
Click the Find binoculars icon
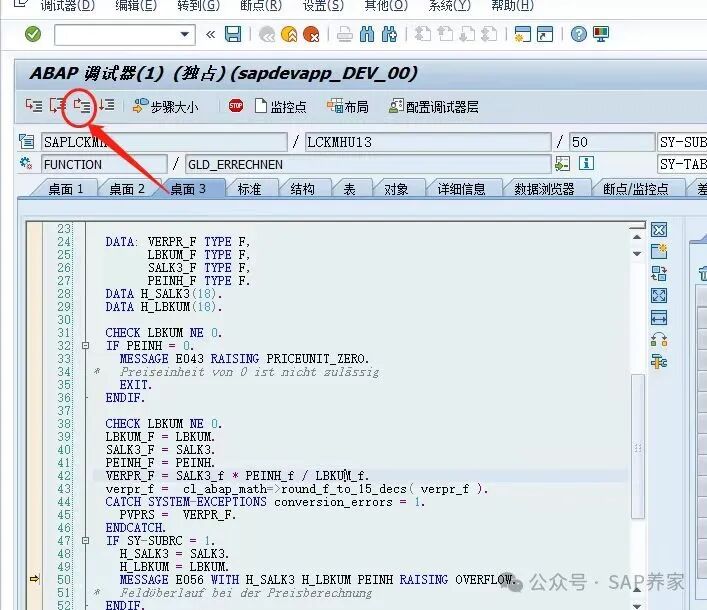pos(367,34)
